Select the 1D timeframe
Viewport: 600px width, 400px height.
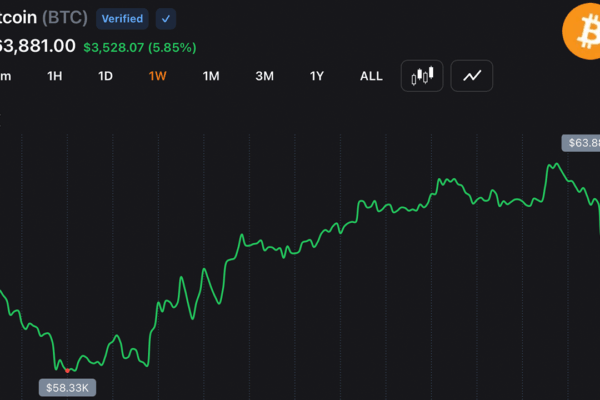(105, 76)
